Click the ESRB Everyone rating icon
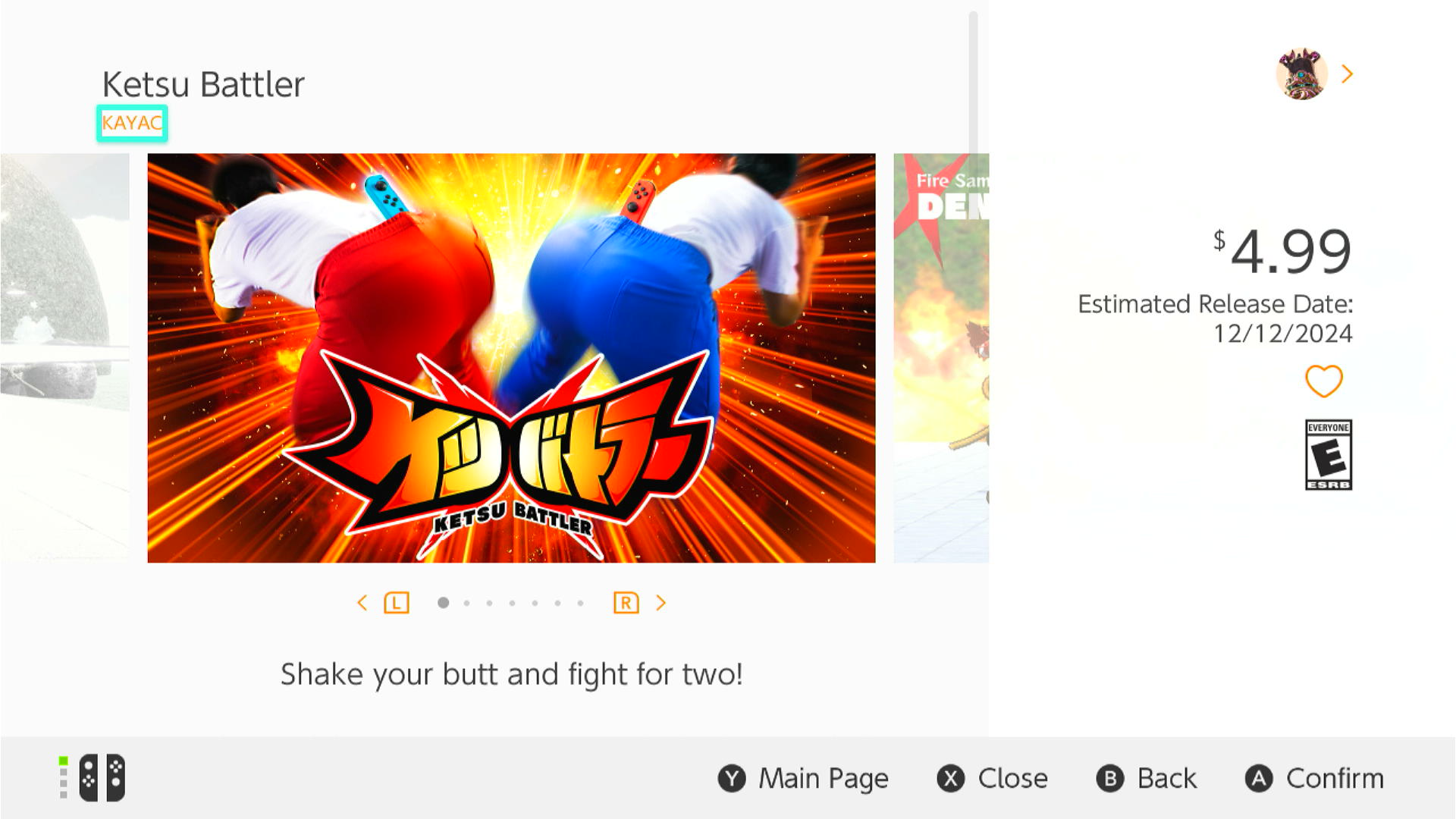1456x819 pixels. (1328, 454)
